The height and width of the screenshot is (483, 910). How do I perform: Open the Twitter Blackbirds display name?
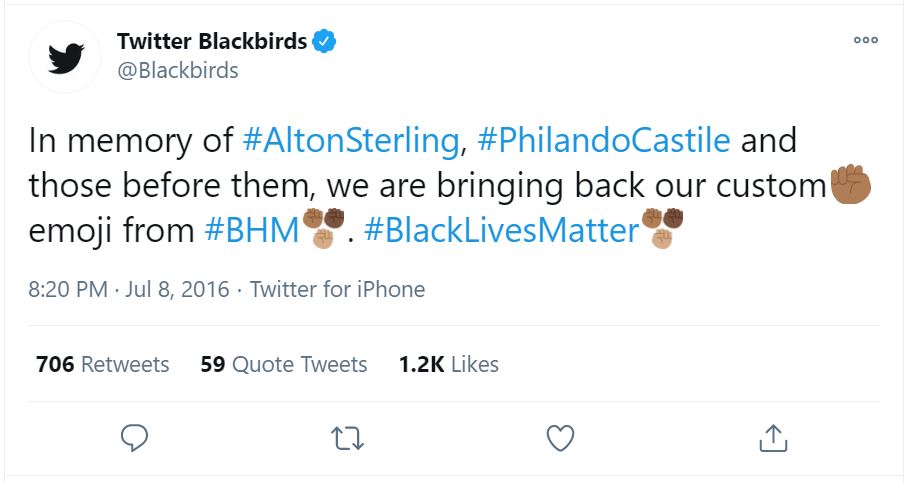click(x=212, y=41)
